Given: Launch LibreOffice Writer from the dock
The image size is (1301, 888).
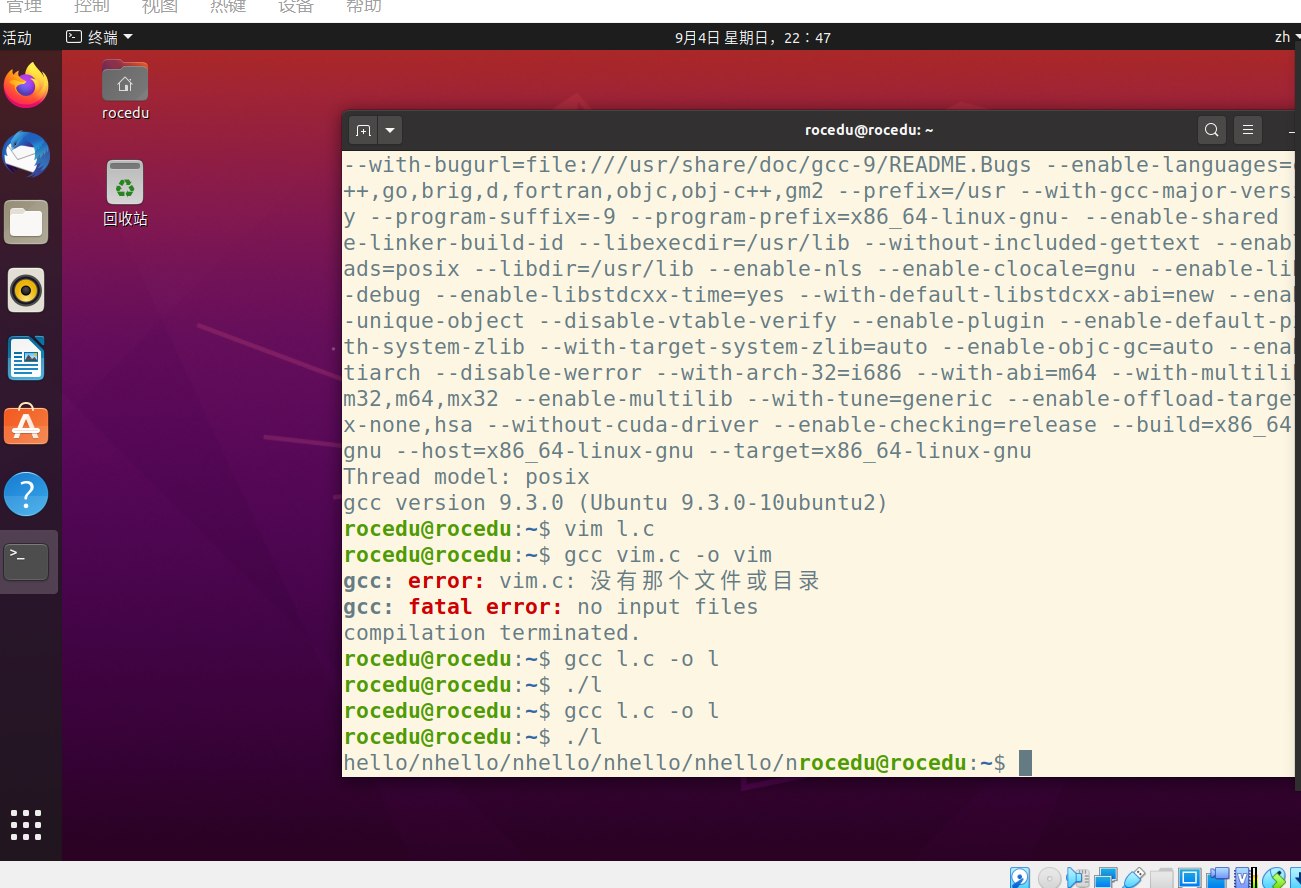Looking at the screenshot, I should coord(26,358).
